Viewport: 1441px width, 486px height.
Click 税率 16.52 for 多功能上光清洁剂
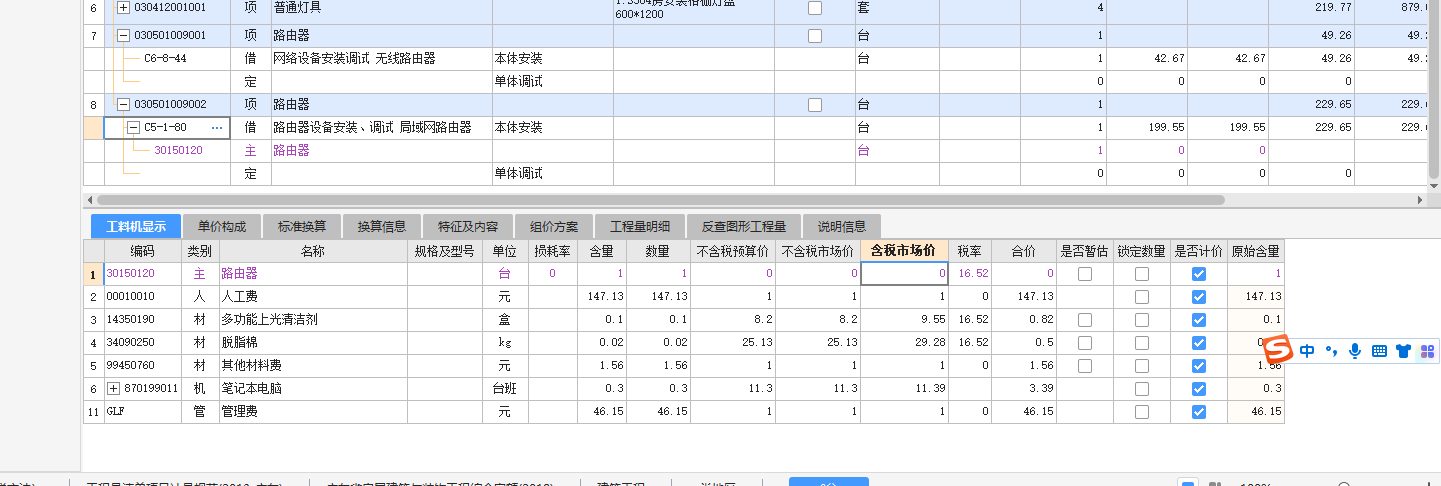(970, 320)
